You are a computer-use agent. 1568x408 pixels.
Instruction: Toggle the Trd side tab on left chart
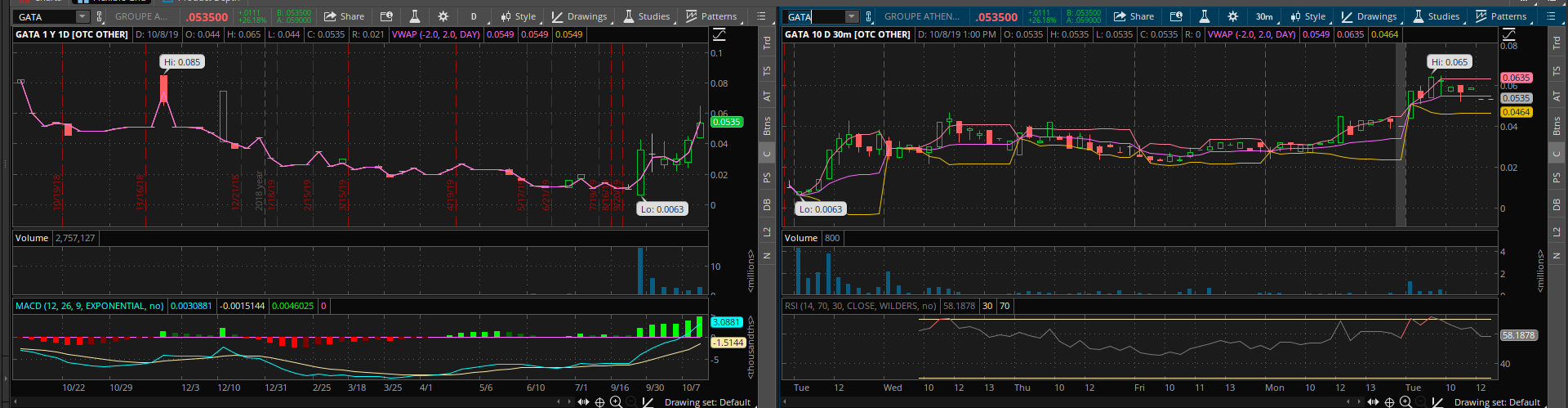coord(767,43)
